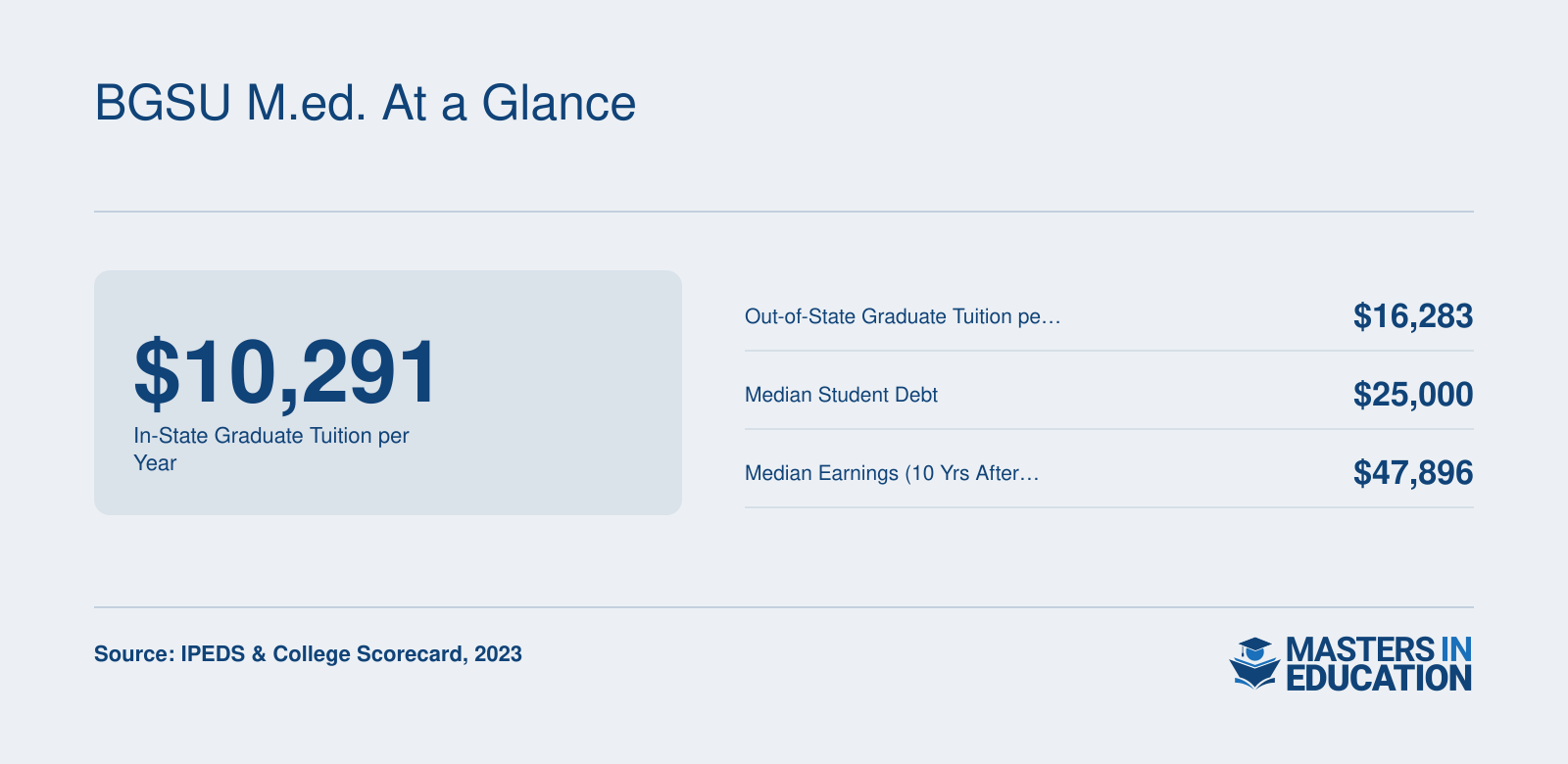The height and width of the screenshot is (764, 1568).
Task: Click the $47,896 median earnings value
Action: tap(1412, 472)
